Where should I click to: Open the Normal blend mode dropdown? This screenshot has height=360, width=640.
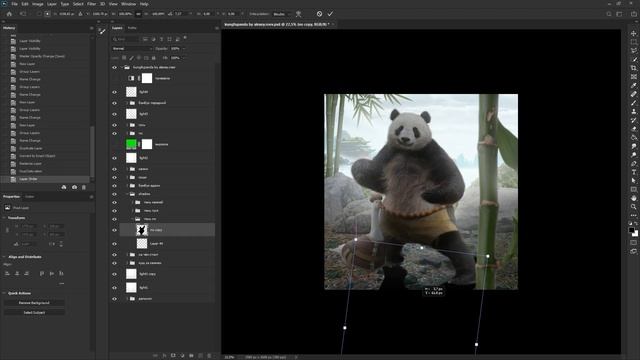tap(132, 49)
